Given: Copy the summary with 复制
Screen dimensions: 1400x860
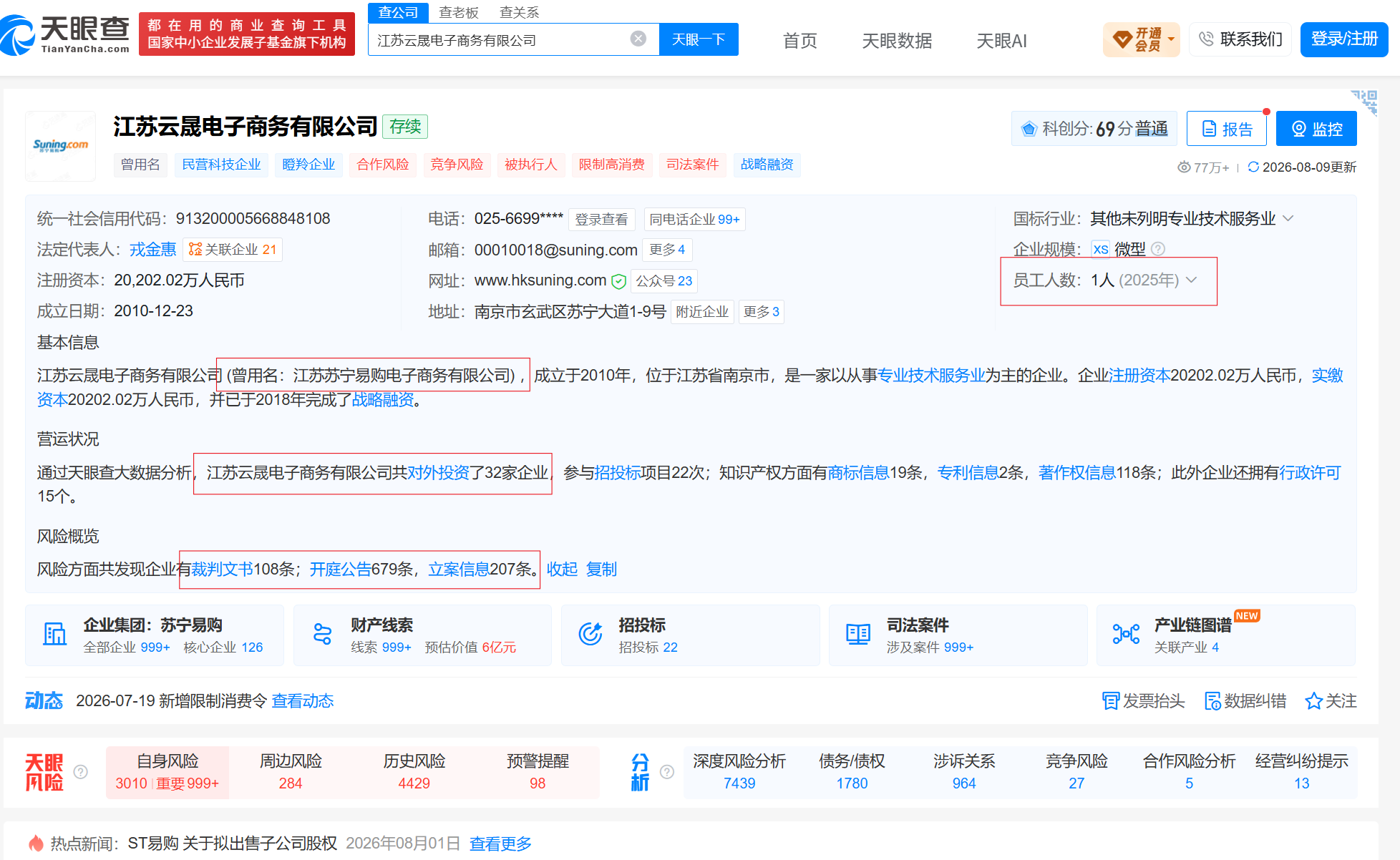Looking at the screenshot, I should point(601,570).
